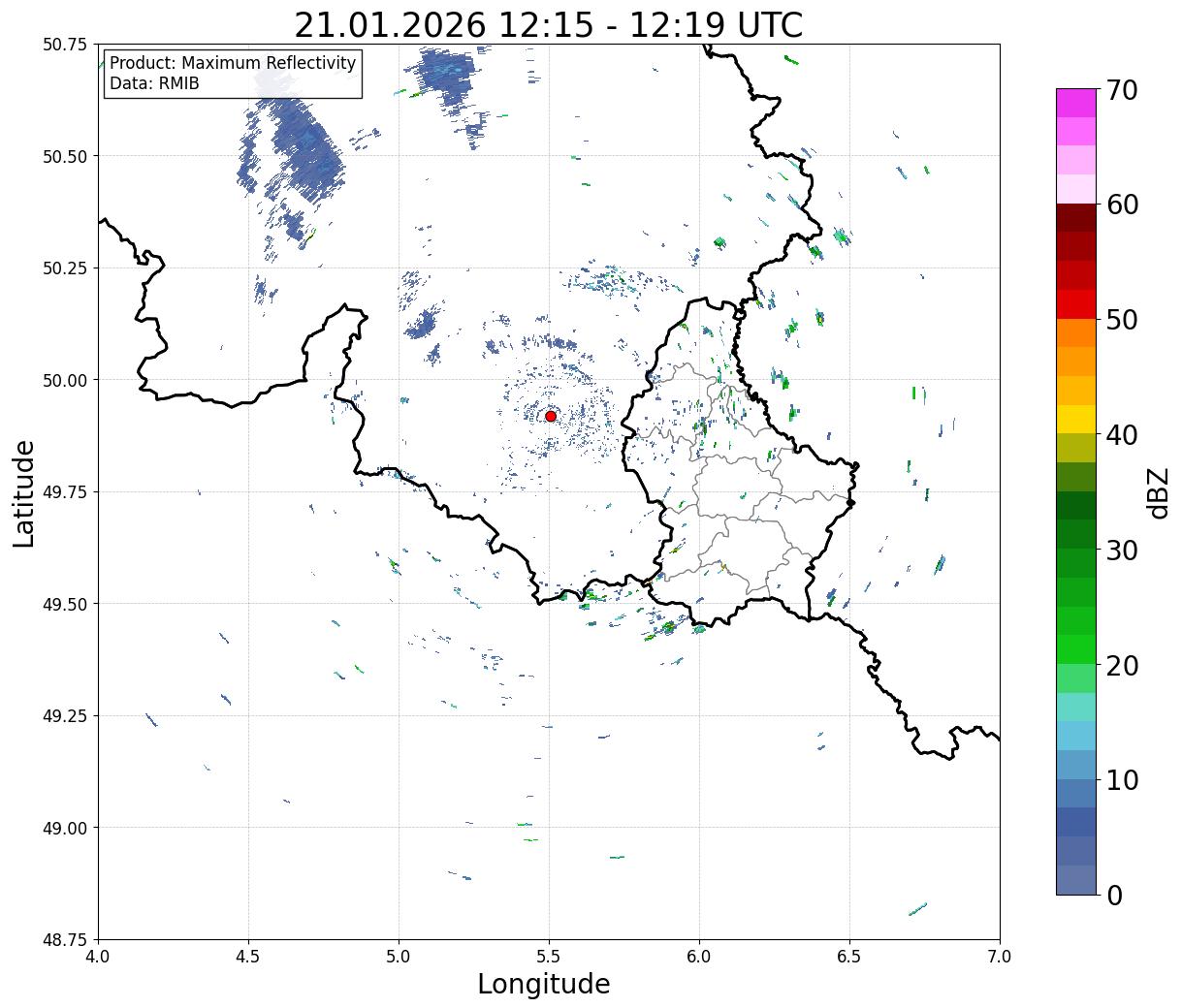The width and height of the screenshot is (1182, 1008).
Task: Click the latitude tick label 50.50
Action: [64, 156]
